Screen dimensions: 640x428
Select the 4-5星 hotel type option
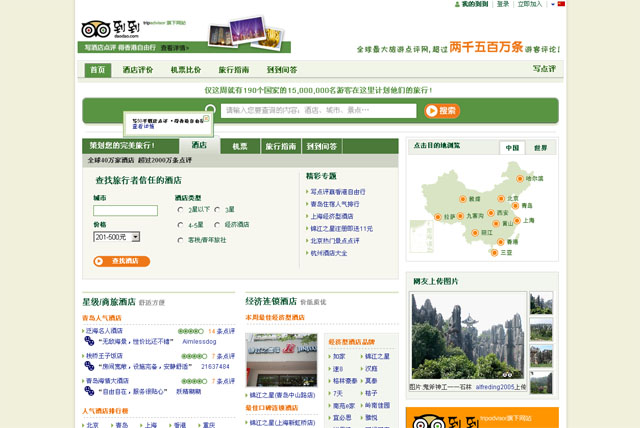(180, 225)
